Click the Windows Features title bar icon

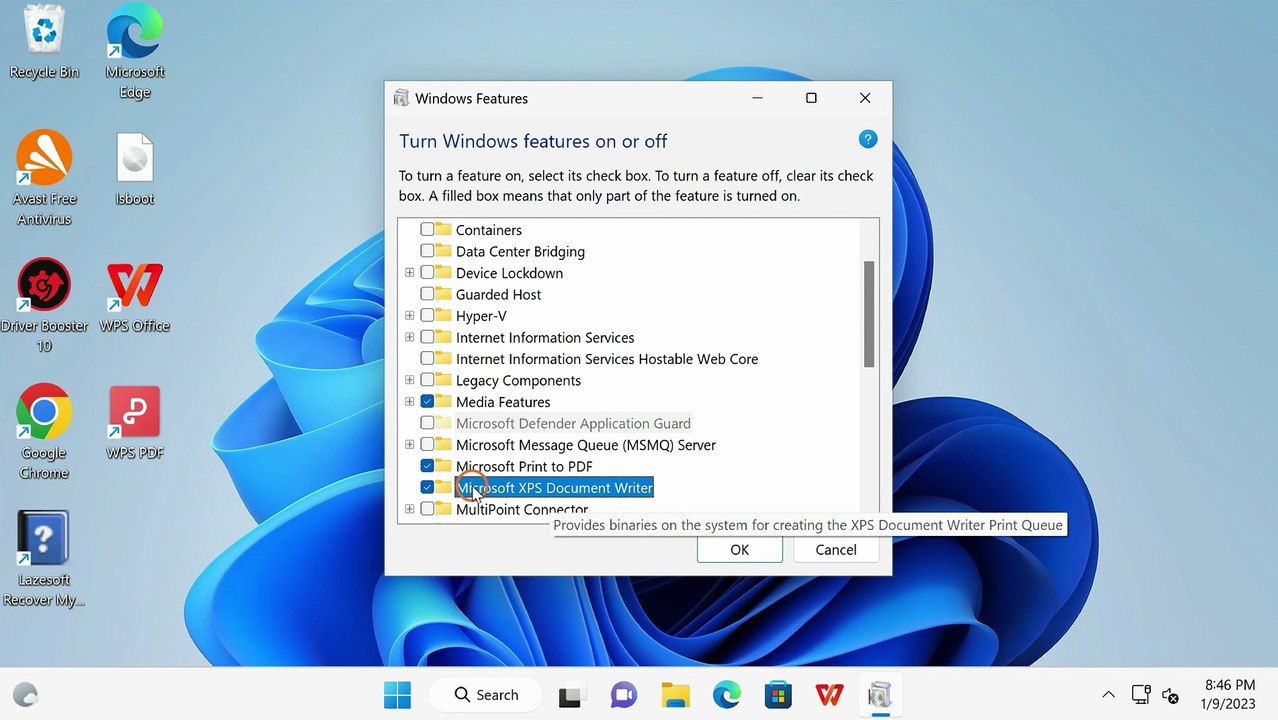pyautogui.click(x=401, y=98)
